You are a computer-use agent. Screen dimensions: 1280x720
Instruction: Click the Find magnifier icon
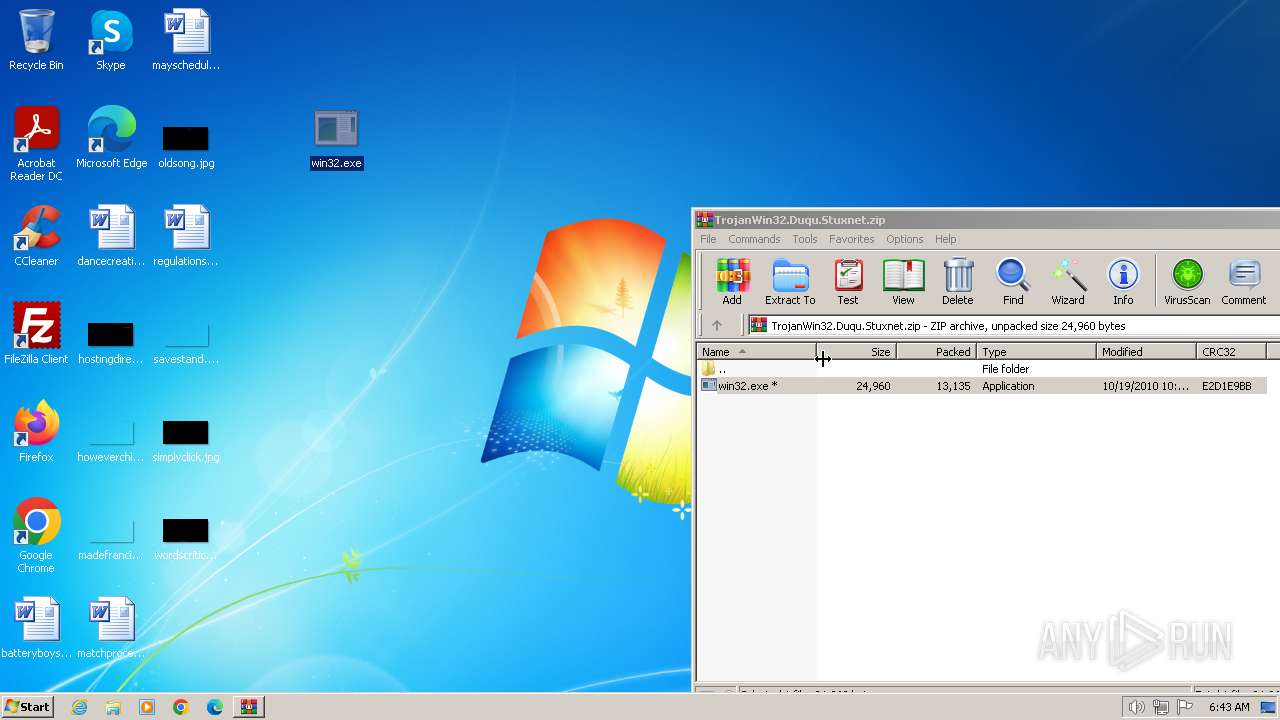point(1013,282)
